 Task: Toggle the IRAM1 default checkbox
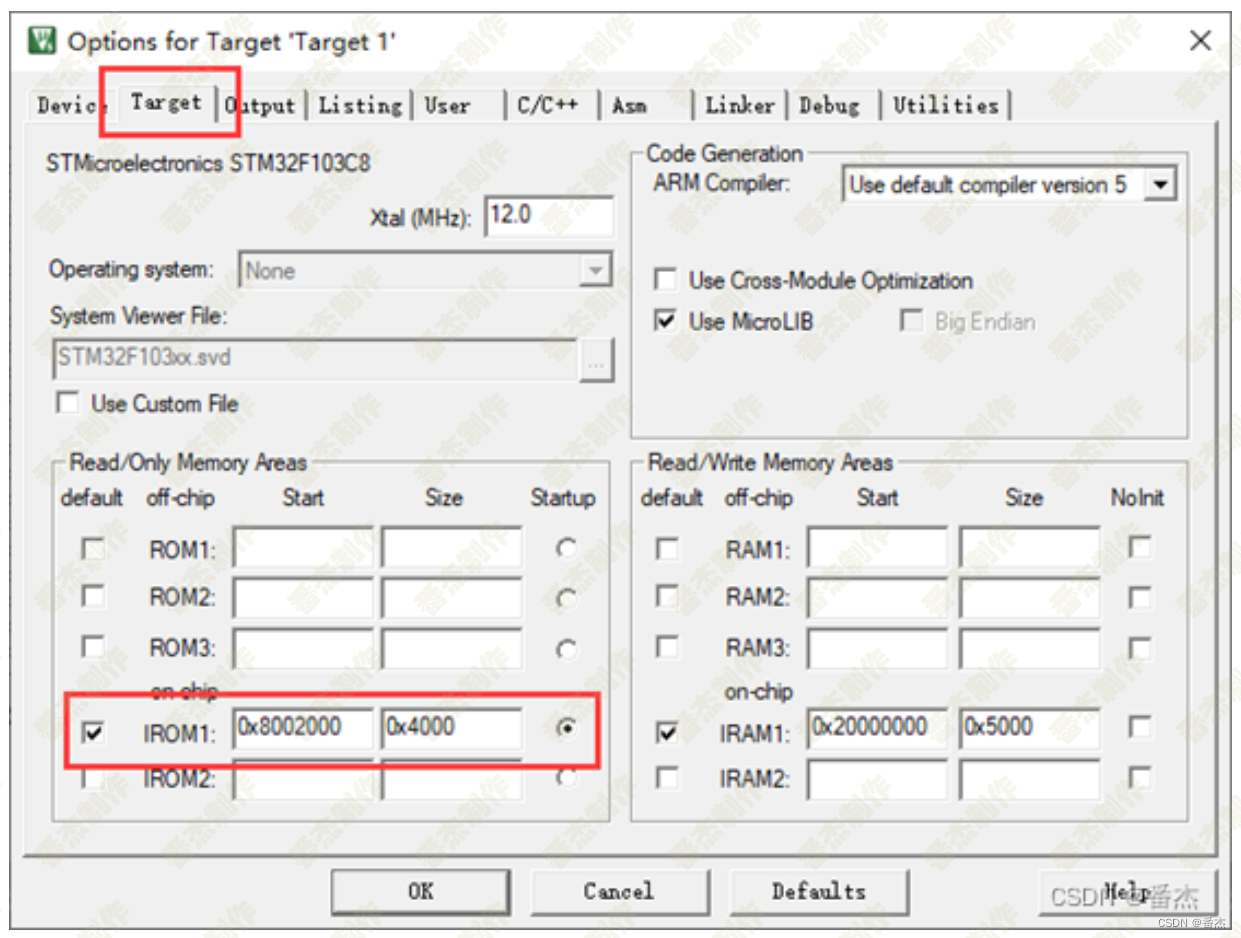point(667,733)
